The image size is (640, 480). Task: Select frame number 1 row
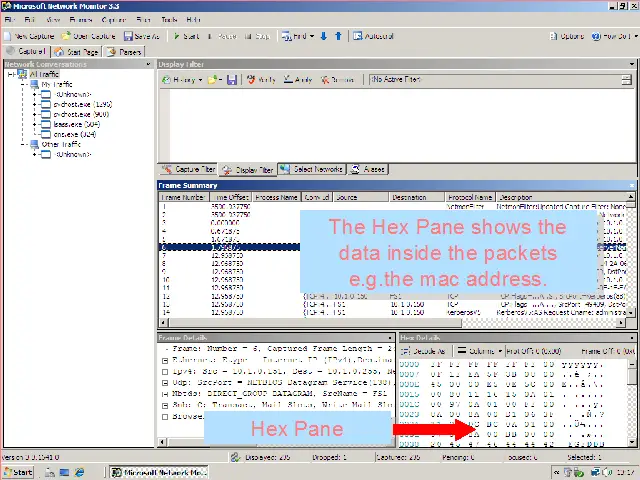pos(392,207)
